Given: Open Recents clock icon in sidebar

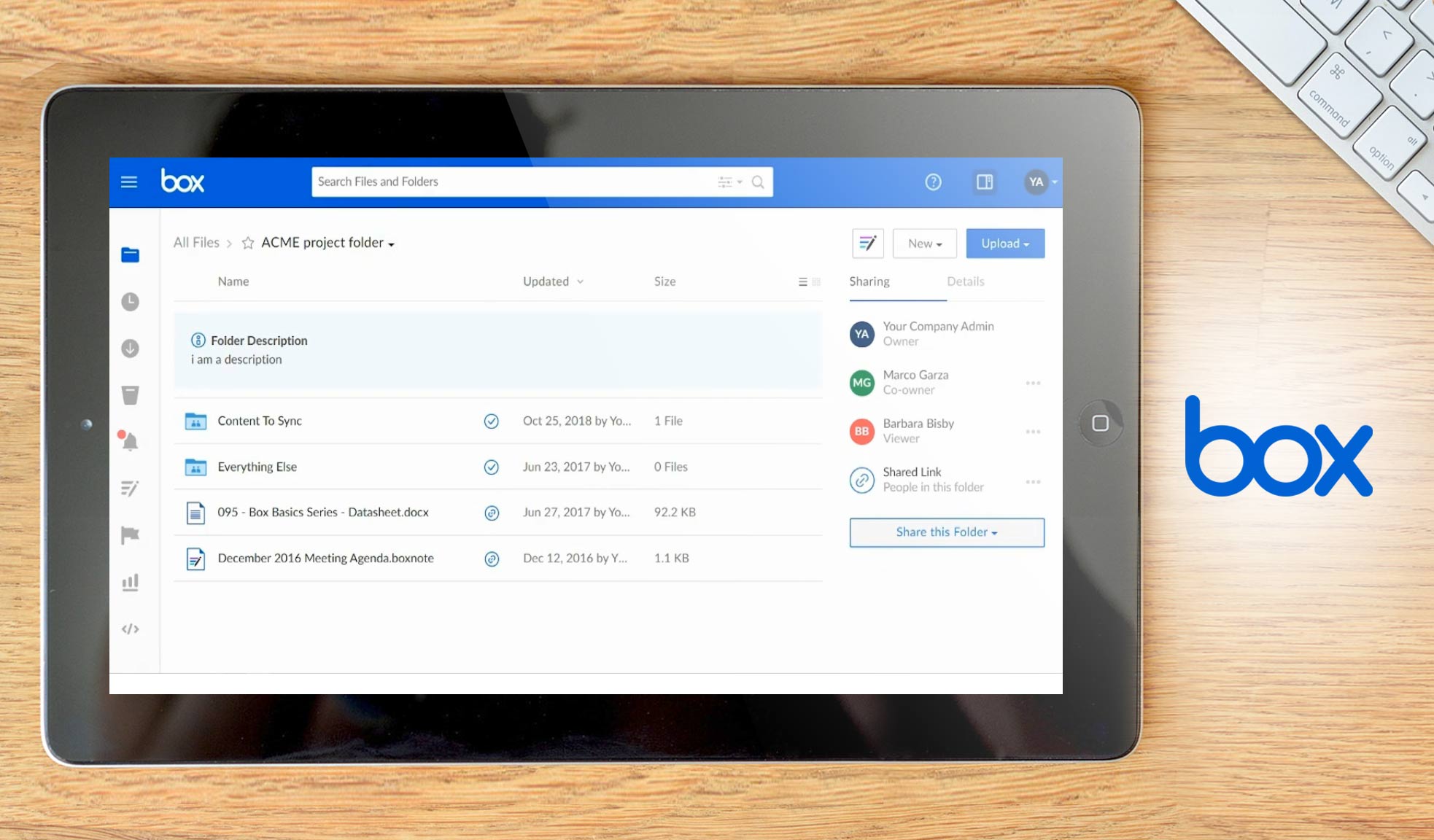Looking at the screenshot, I should tap(130, 302).
